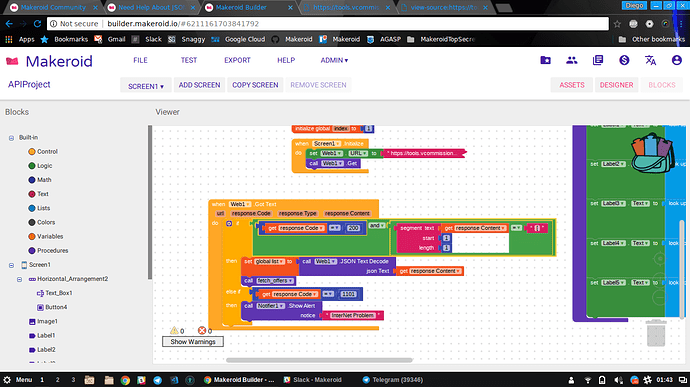690x387 pixels.
Task: Open the SCREEN1 dropdown
Action: (x=146, y=85)
